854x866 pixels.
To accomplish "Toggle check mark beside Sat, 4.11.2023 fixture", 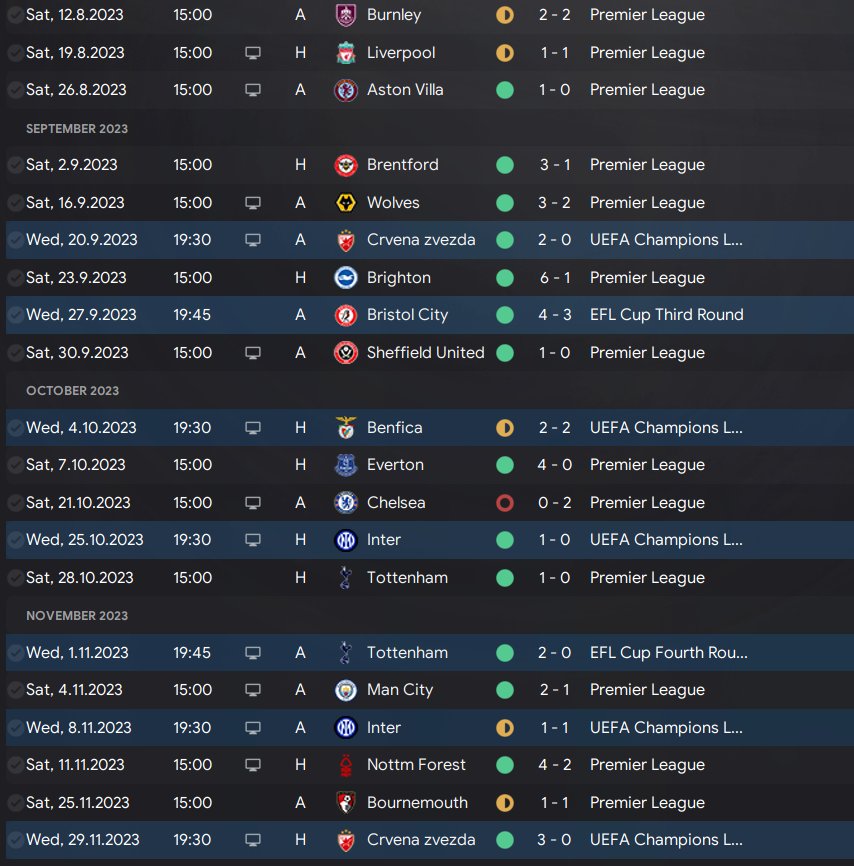I will click(15, 690).
